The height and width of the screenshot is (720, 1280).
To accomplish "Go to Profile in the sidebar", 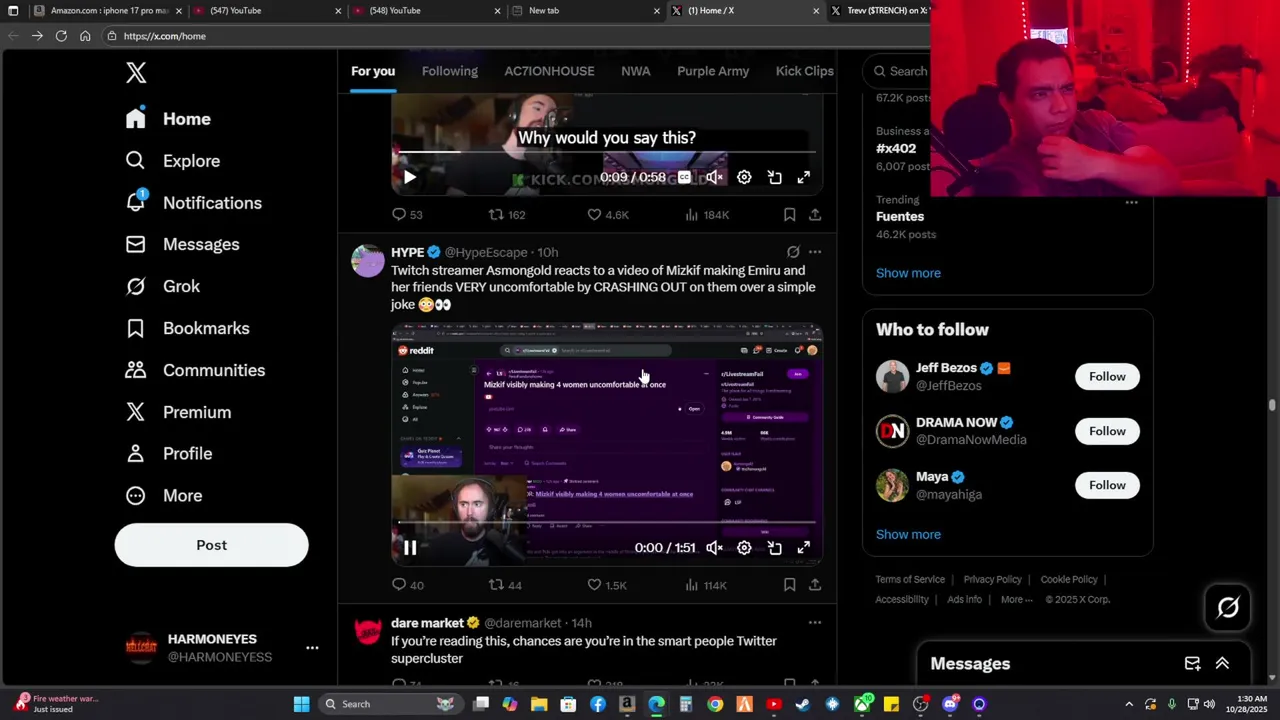I will pyautogui.click(x=168, y=454).
